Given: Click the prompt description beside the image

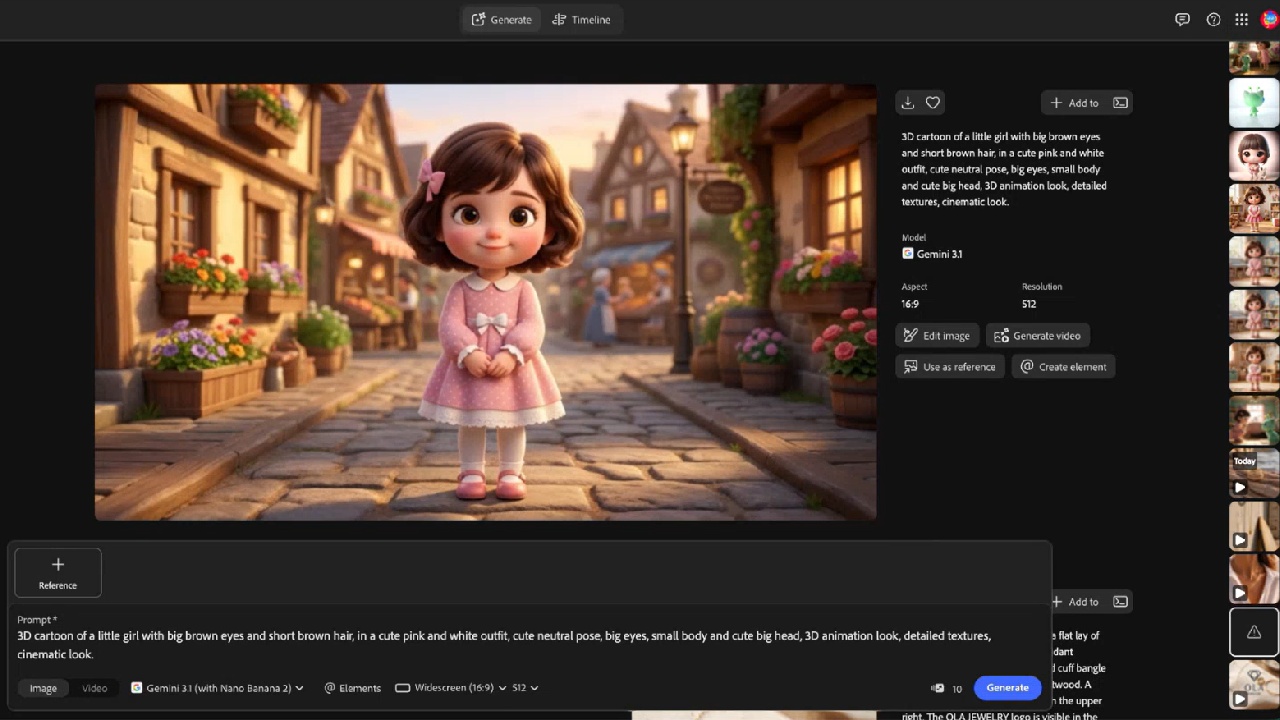Looking at the screenshot, I should pos(1004,169).
